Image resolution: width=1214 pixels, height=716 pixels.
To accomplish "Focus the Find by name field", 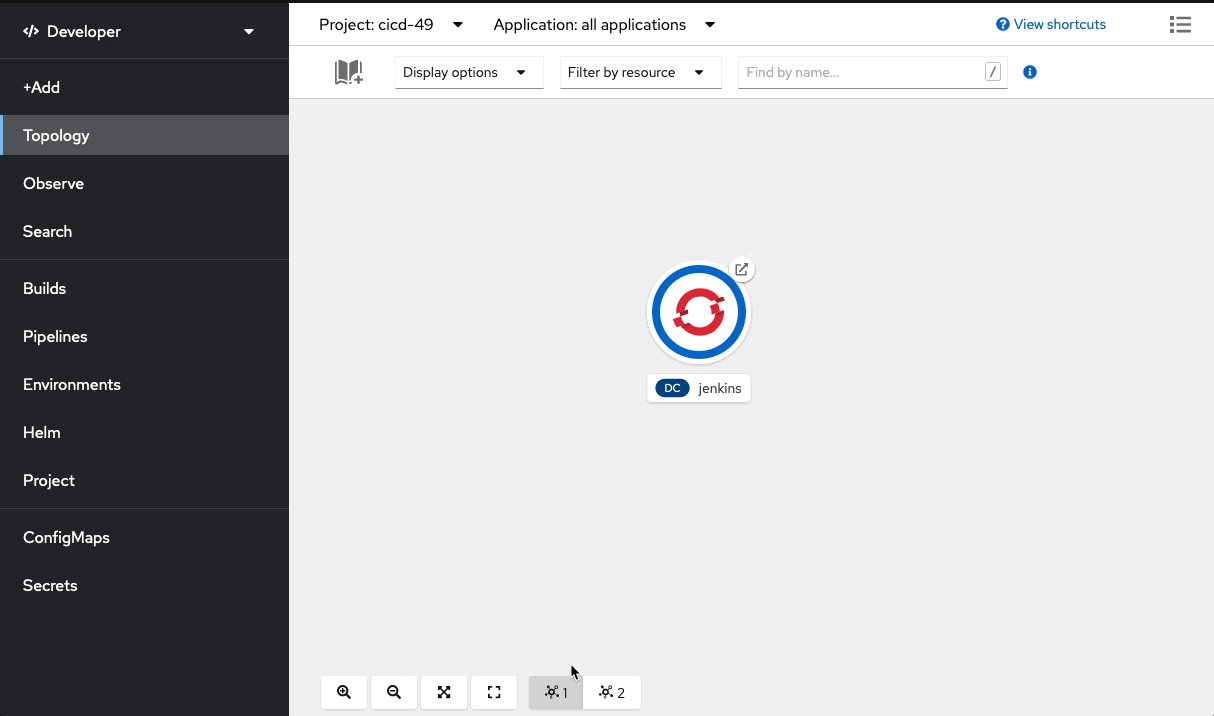I will point(872,72).
